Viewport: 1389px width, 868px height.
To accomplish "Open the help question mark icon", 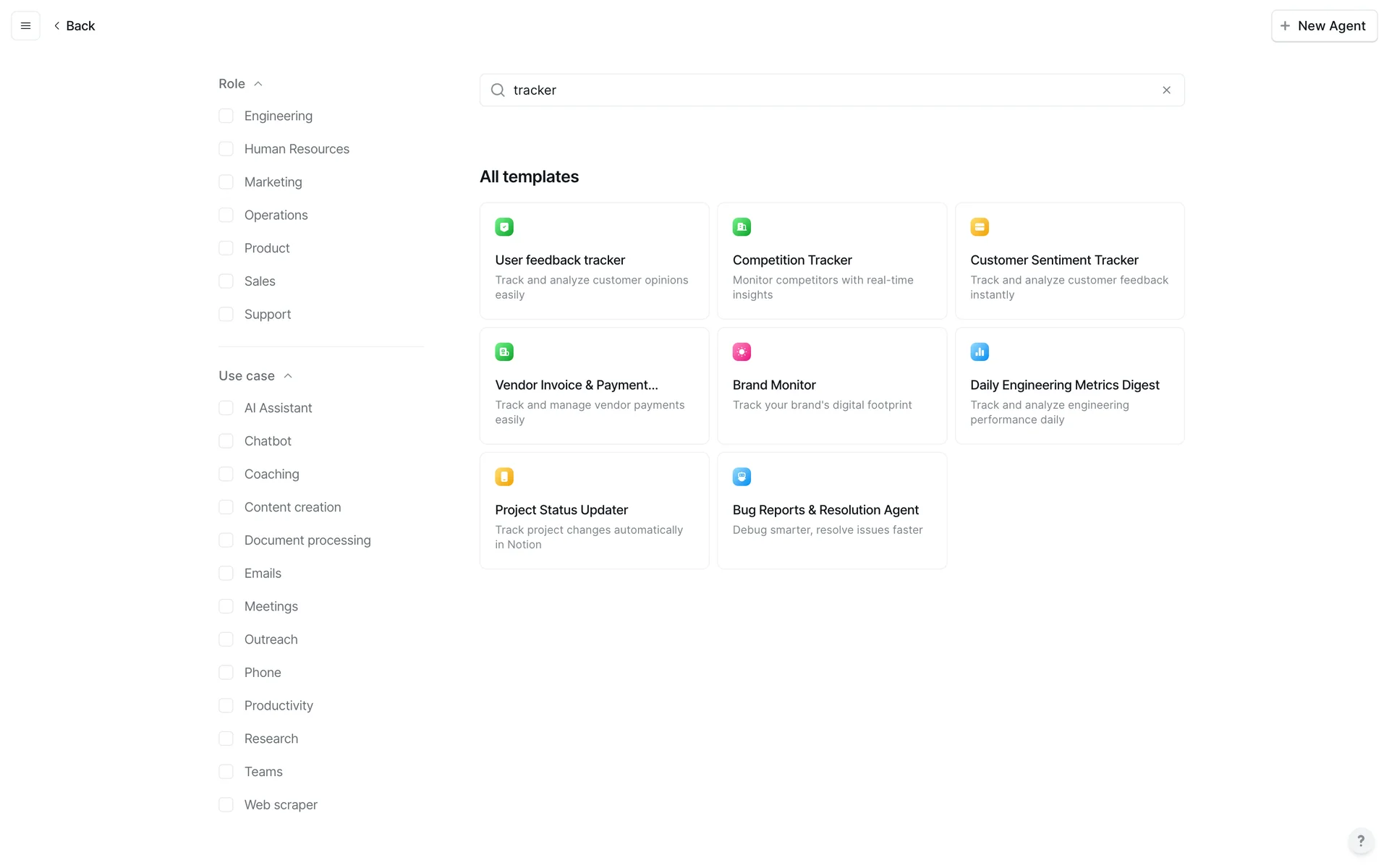I will pyautogui.click(x=1361, y=841).
